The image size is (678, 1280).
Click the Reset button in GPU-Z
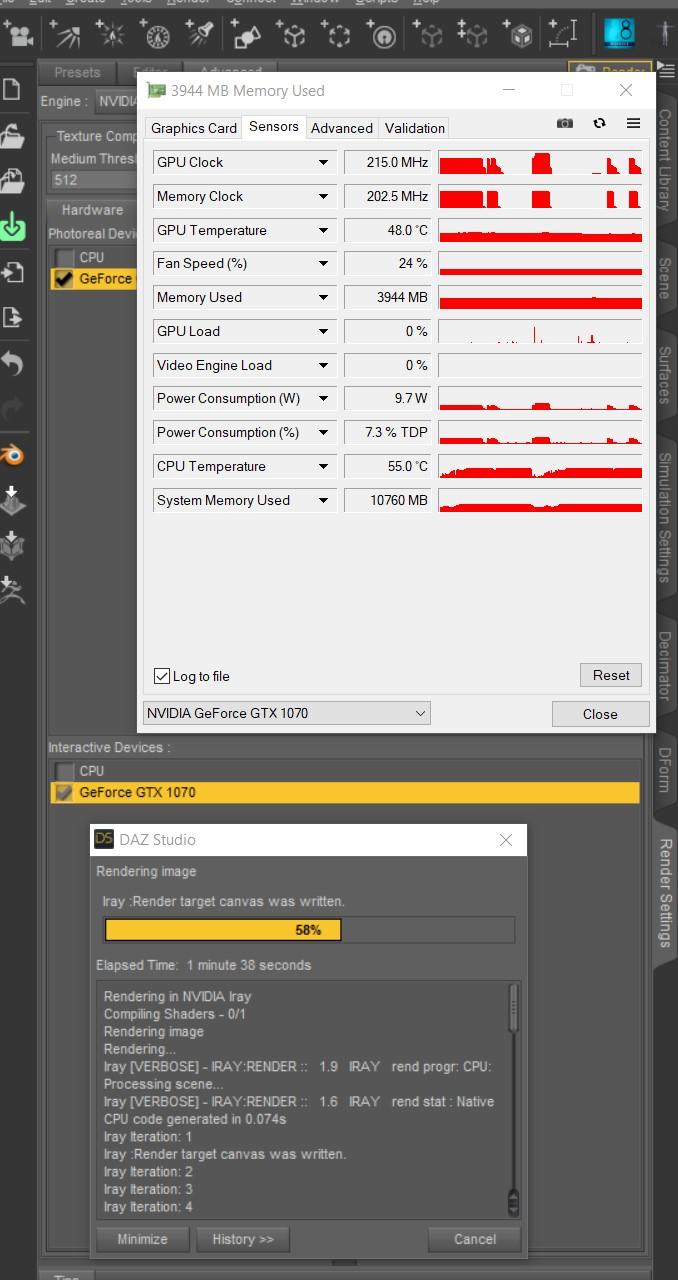click(x=611, y=675)
